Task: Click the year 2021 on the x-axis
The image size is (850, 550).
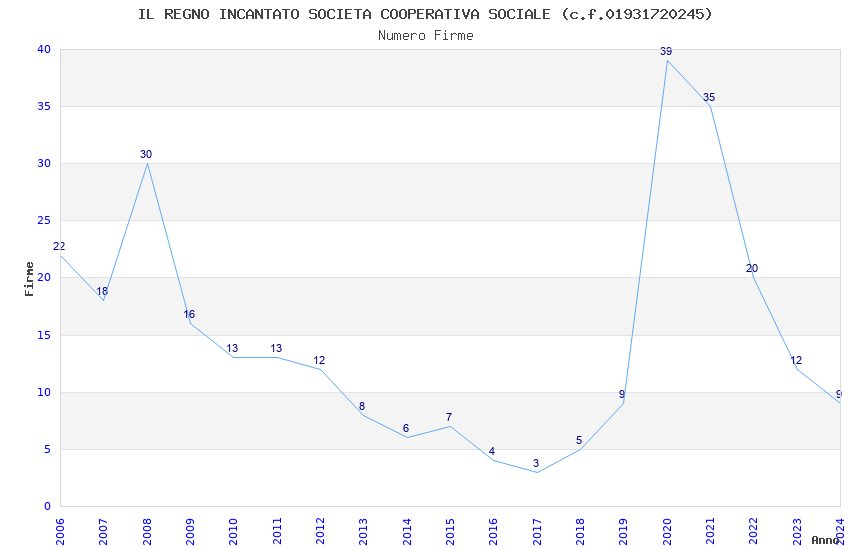Action: coord(710,531)
